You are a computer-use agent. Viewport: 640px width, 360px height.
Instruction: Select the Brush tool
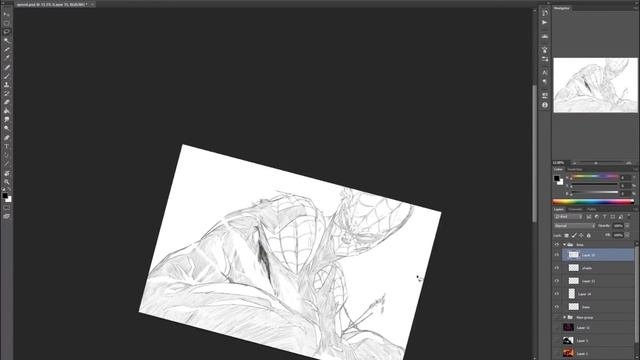tap(7, 76)
